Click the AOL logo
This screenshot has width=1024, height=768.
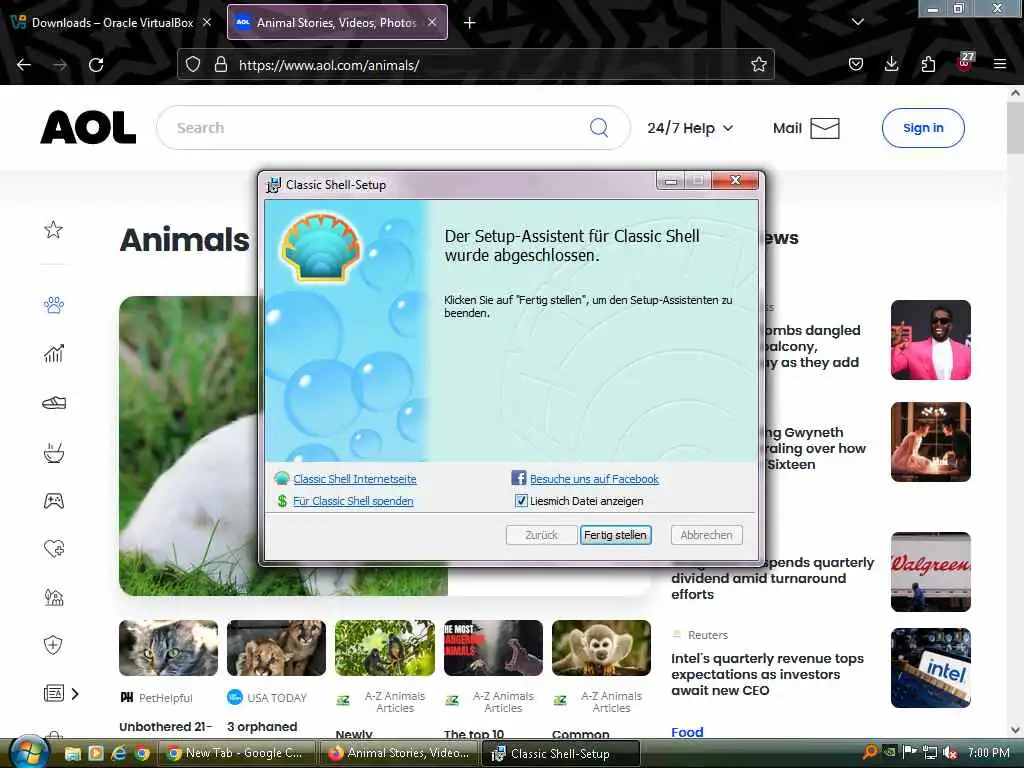pos(88,127)
